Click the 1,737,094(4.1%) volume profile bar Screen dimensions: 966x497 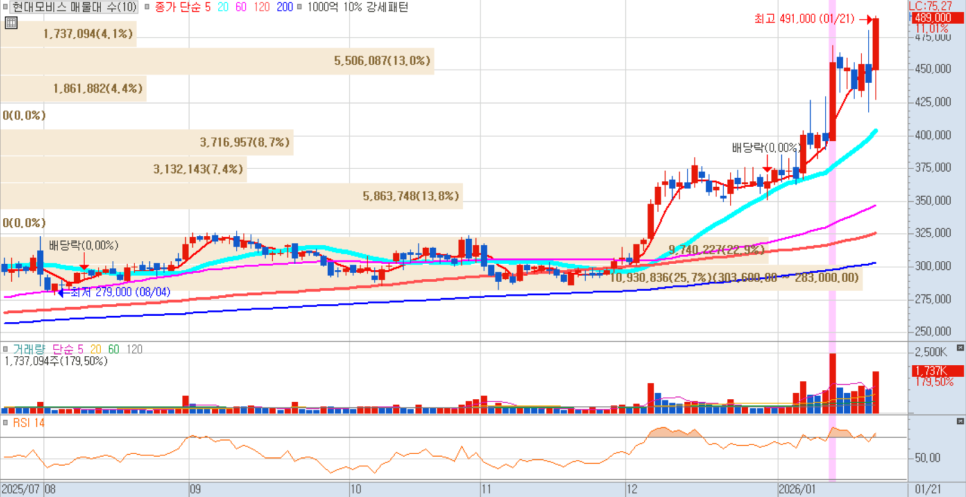(x=68, y=34)
